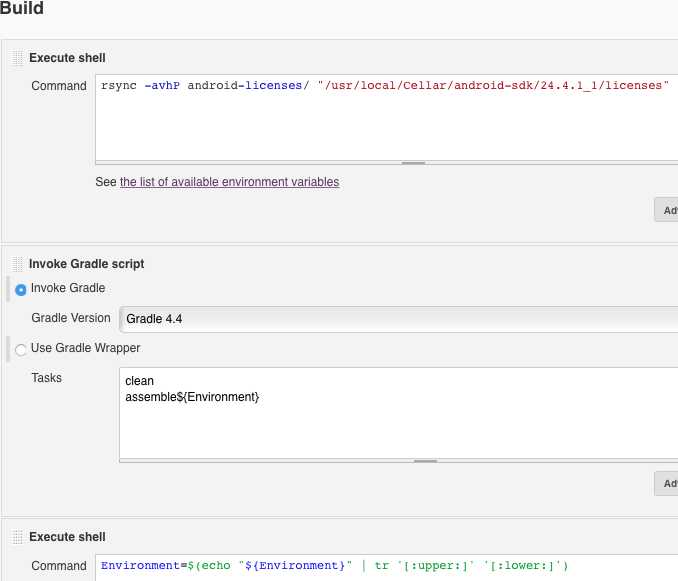
Task: Grab the resize handle below Tasks box
Action: (425, 461)
